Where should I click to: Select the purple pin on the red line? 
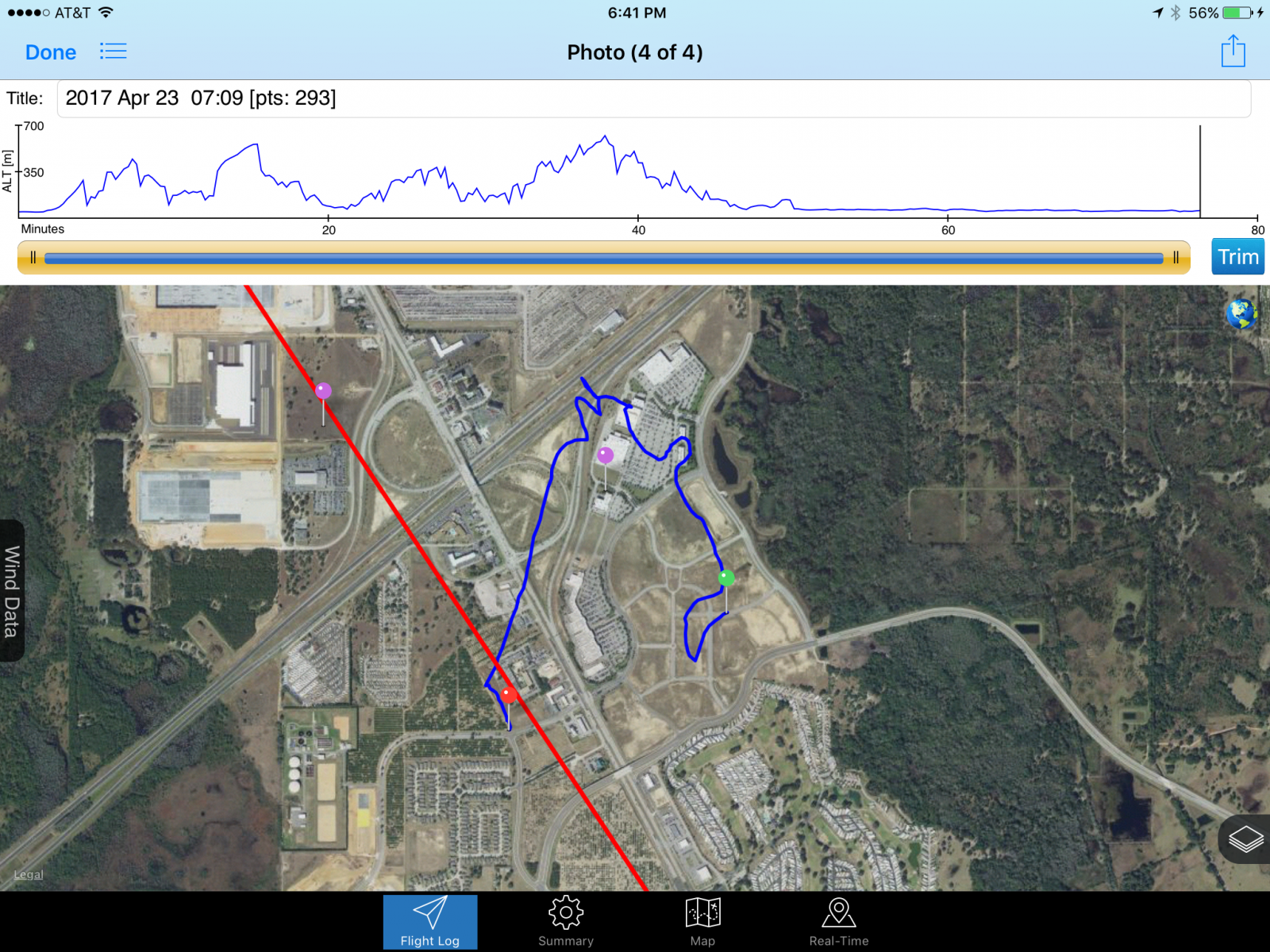(x=323, y=391)
